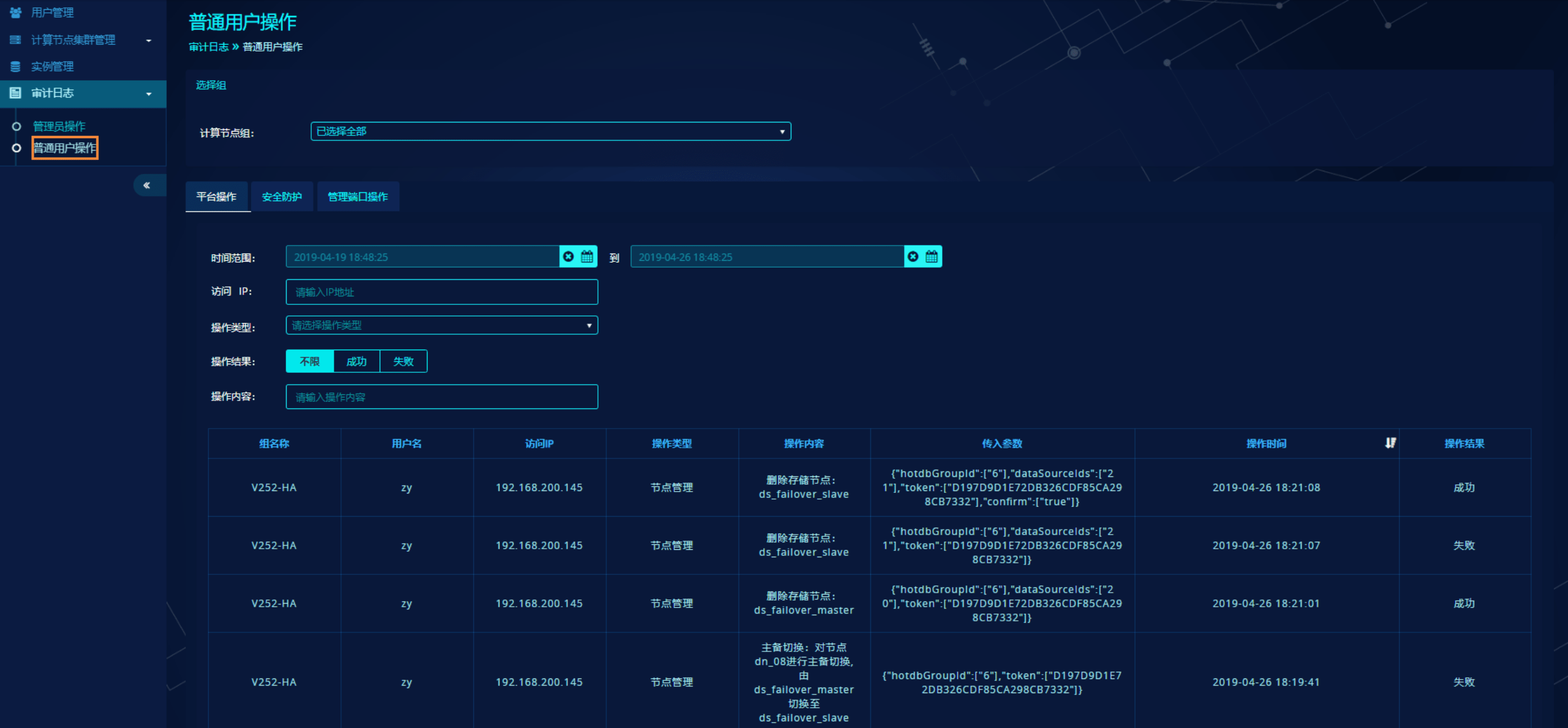Switch to the 管理端口操作 tab
This screenshot has height=728, width=1568.
358,197
